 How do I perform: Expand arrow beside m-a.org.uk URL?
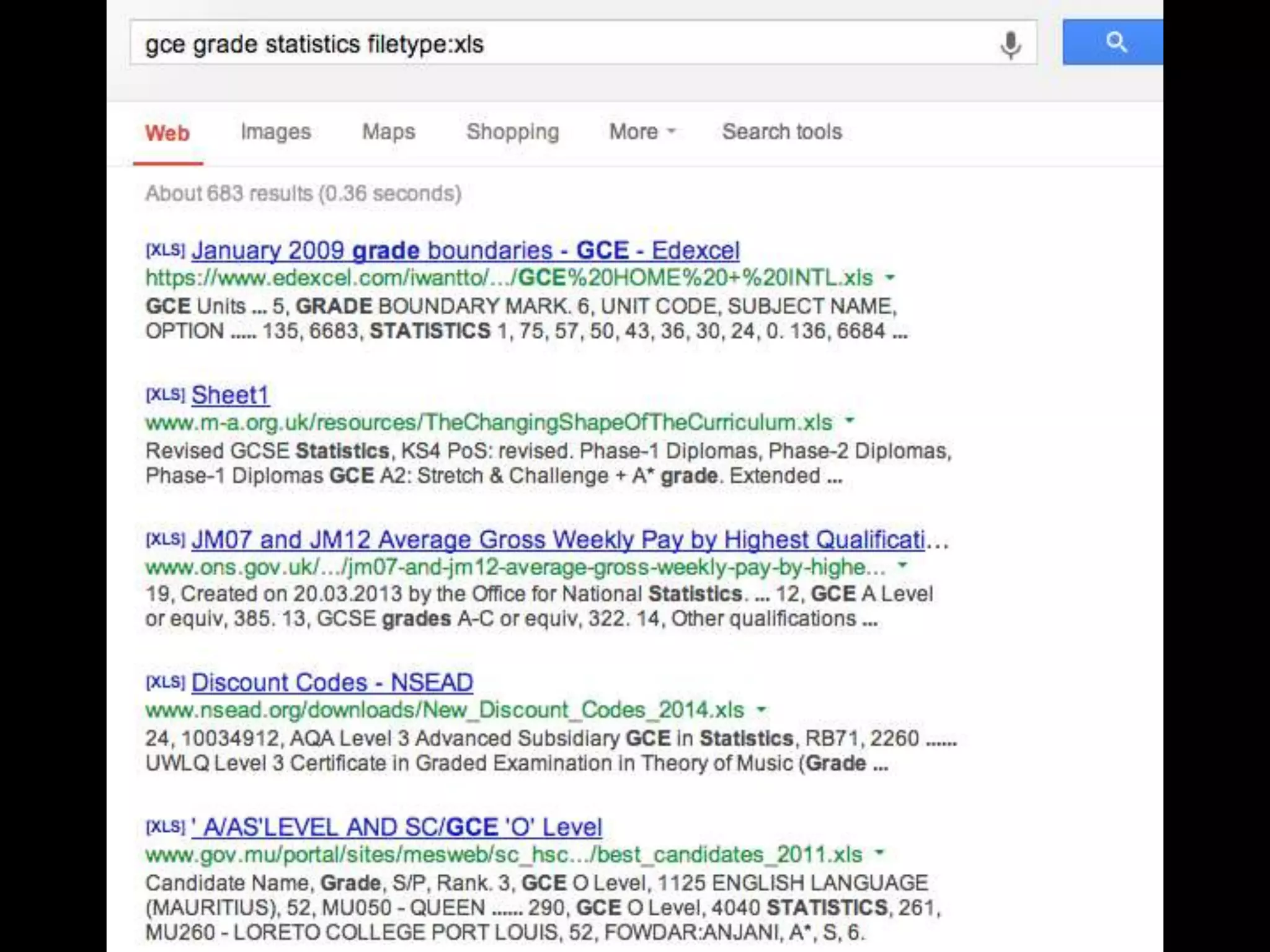point(850,420)
